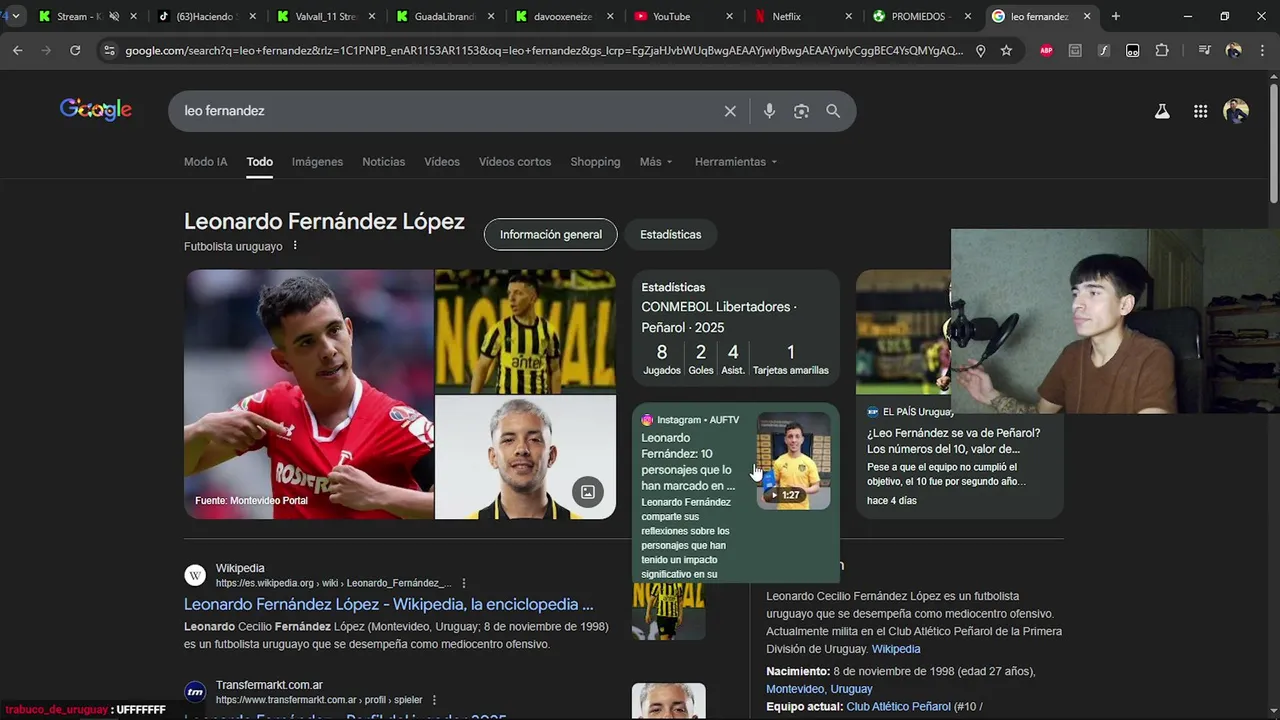Open the yellow-black striped jersey photo

tap(525, 331)
